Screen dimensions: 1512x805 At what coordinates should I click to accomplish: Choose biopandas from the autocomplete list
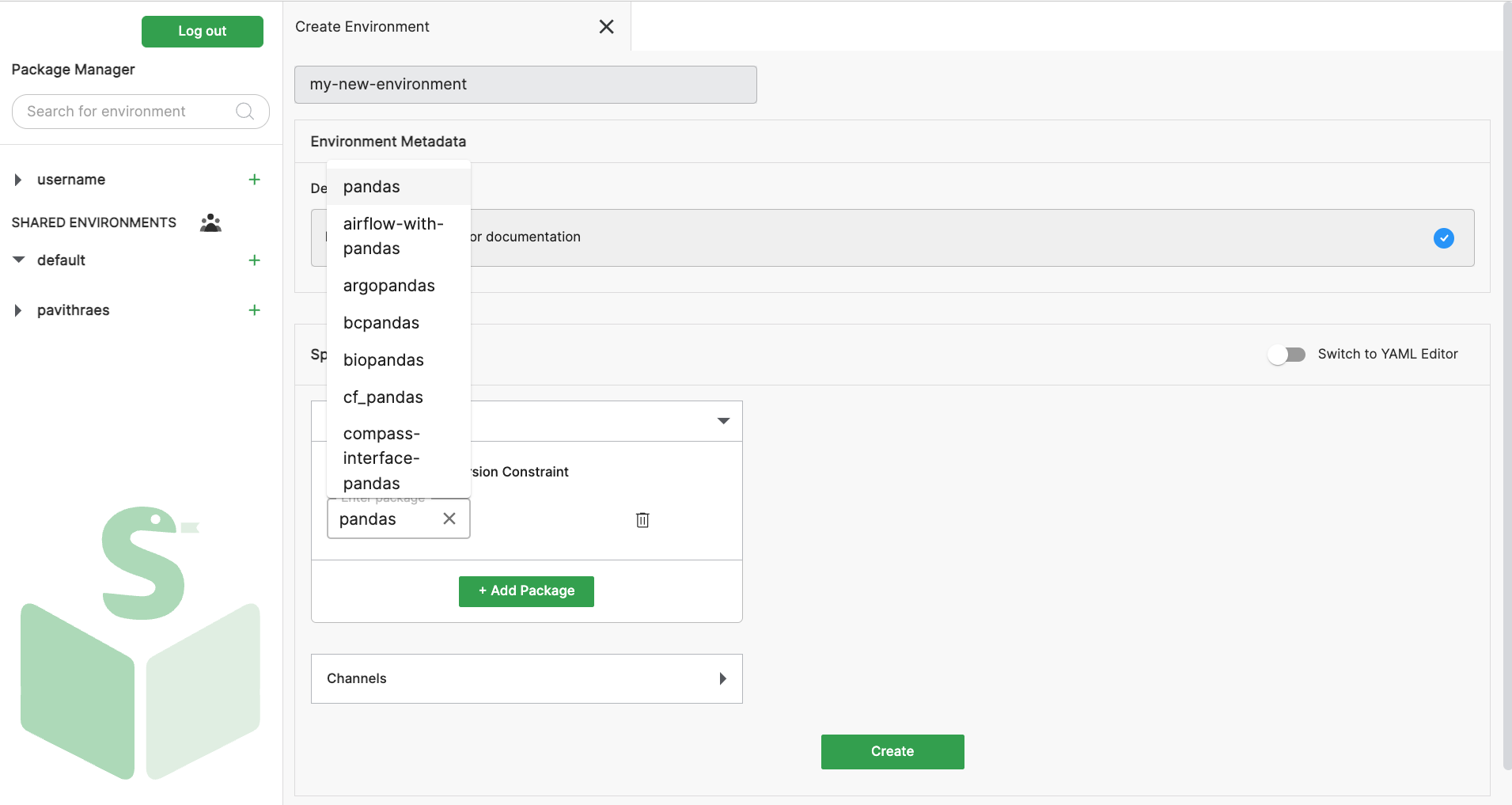coord(384,360)
